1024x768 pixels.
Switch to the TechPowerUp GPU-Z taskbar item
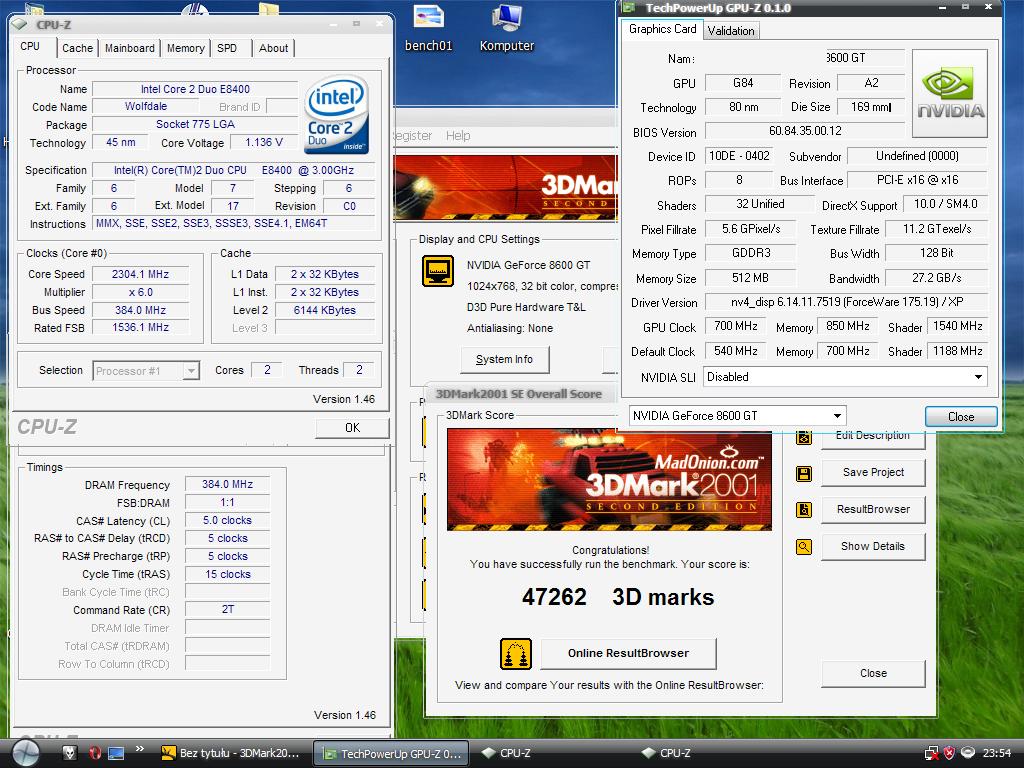pos(392,754)
